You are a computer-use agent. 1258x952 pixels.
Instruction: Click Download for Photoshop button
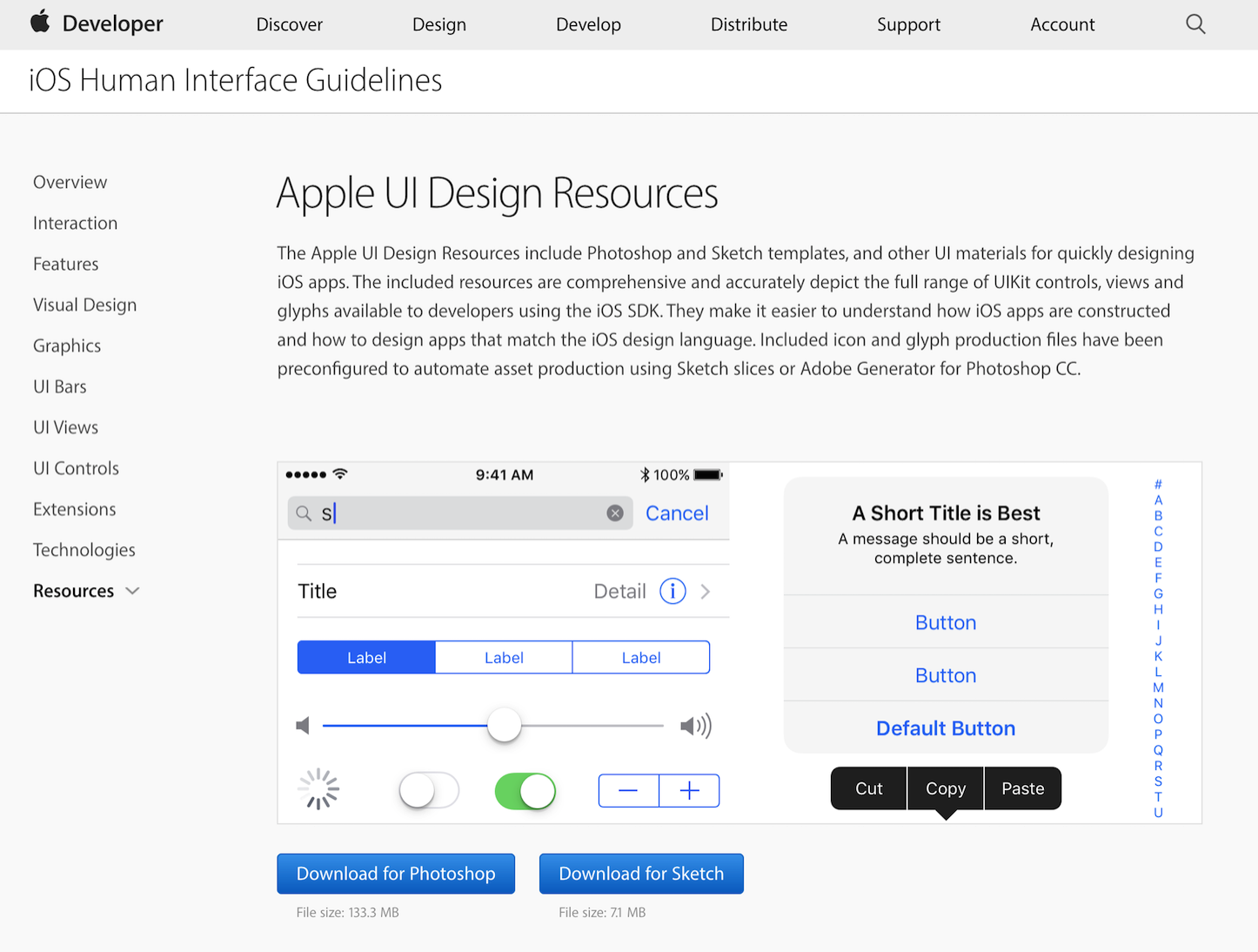click(x=396, y=874)
